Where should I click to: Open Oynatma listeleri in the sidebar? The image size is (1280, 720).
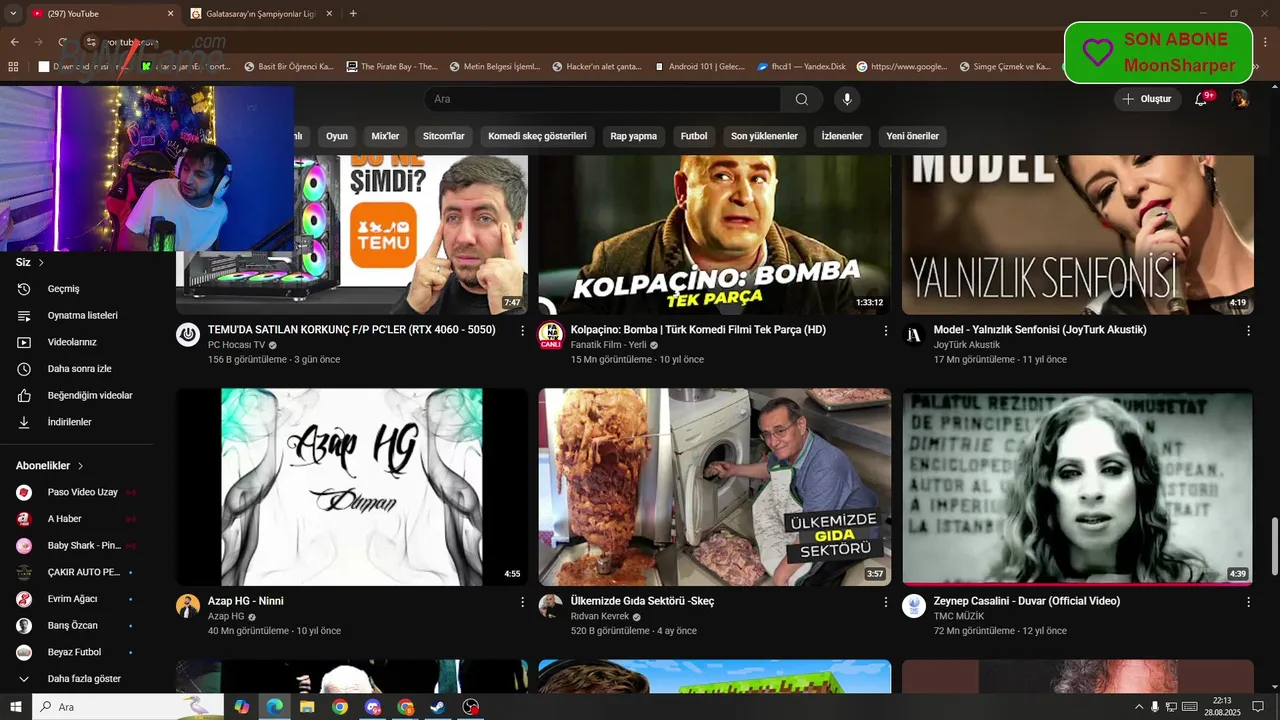coord(77,316)
